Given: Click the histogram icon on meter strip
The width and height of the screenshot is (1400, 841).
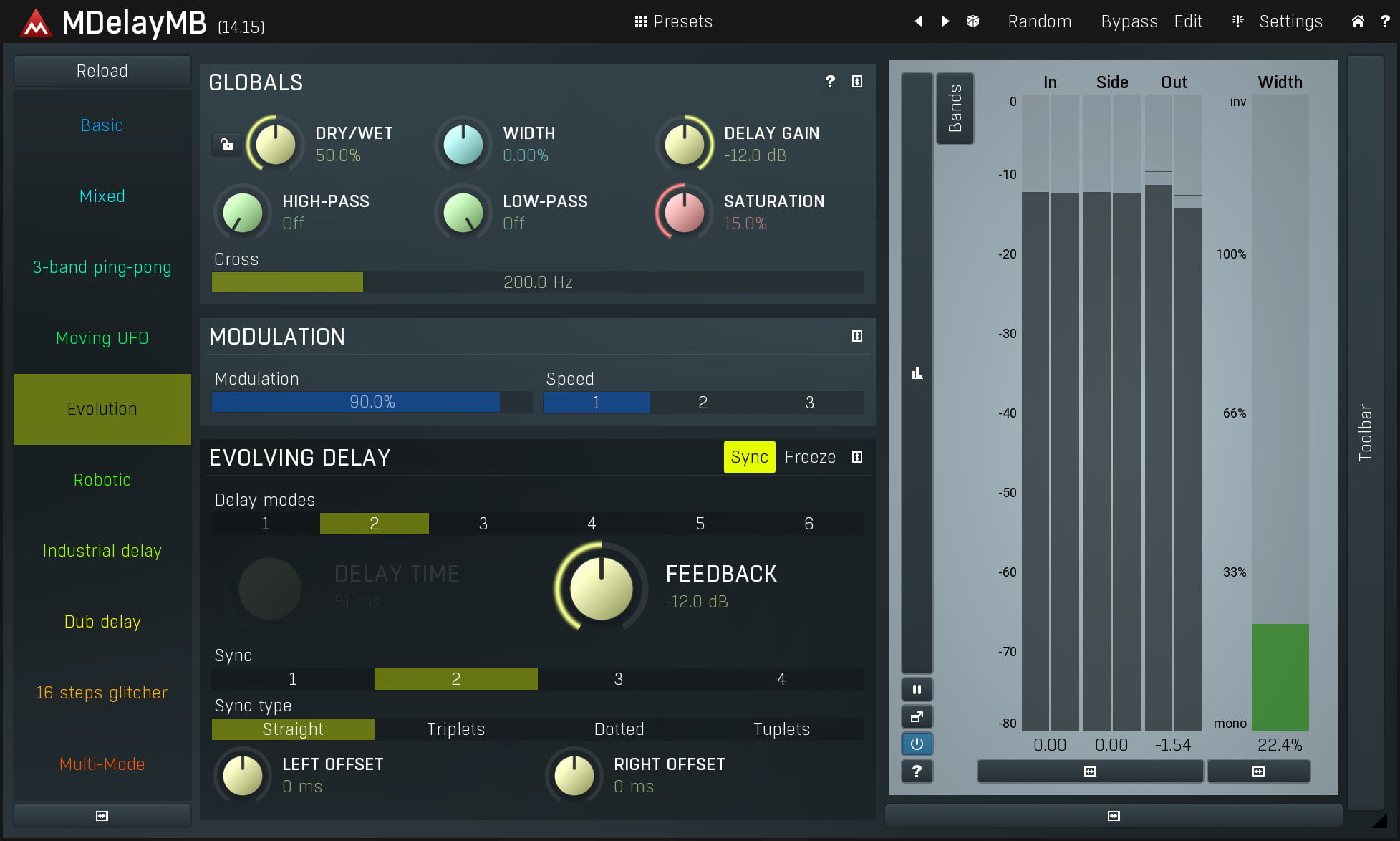Looking at the screenshot, I should point(917,373).
